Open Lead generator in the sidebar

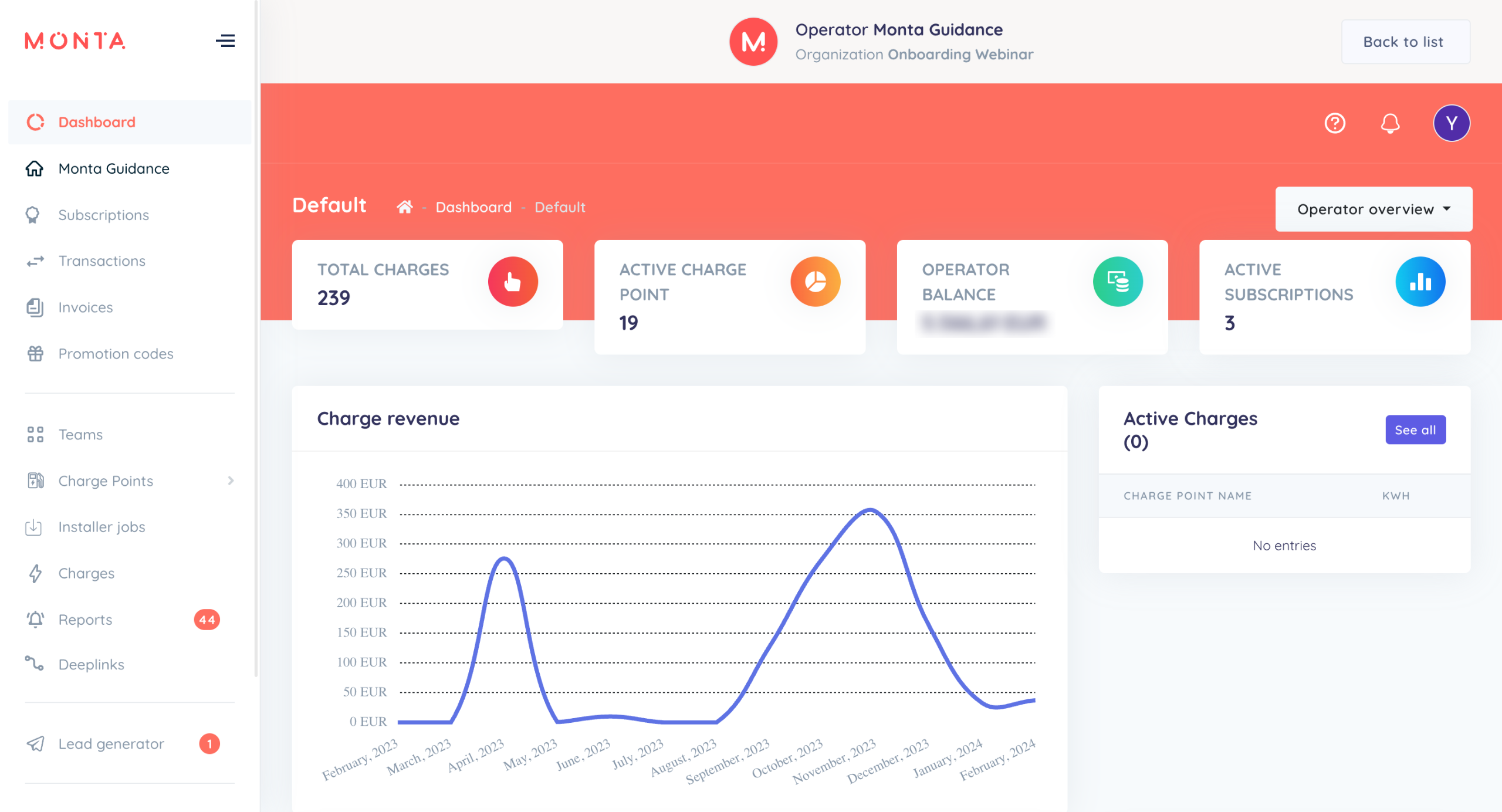[111, 744]
